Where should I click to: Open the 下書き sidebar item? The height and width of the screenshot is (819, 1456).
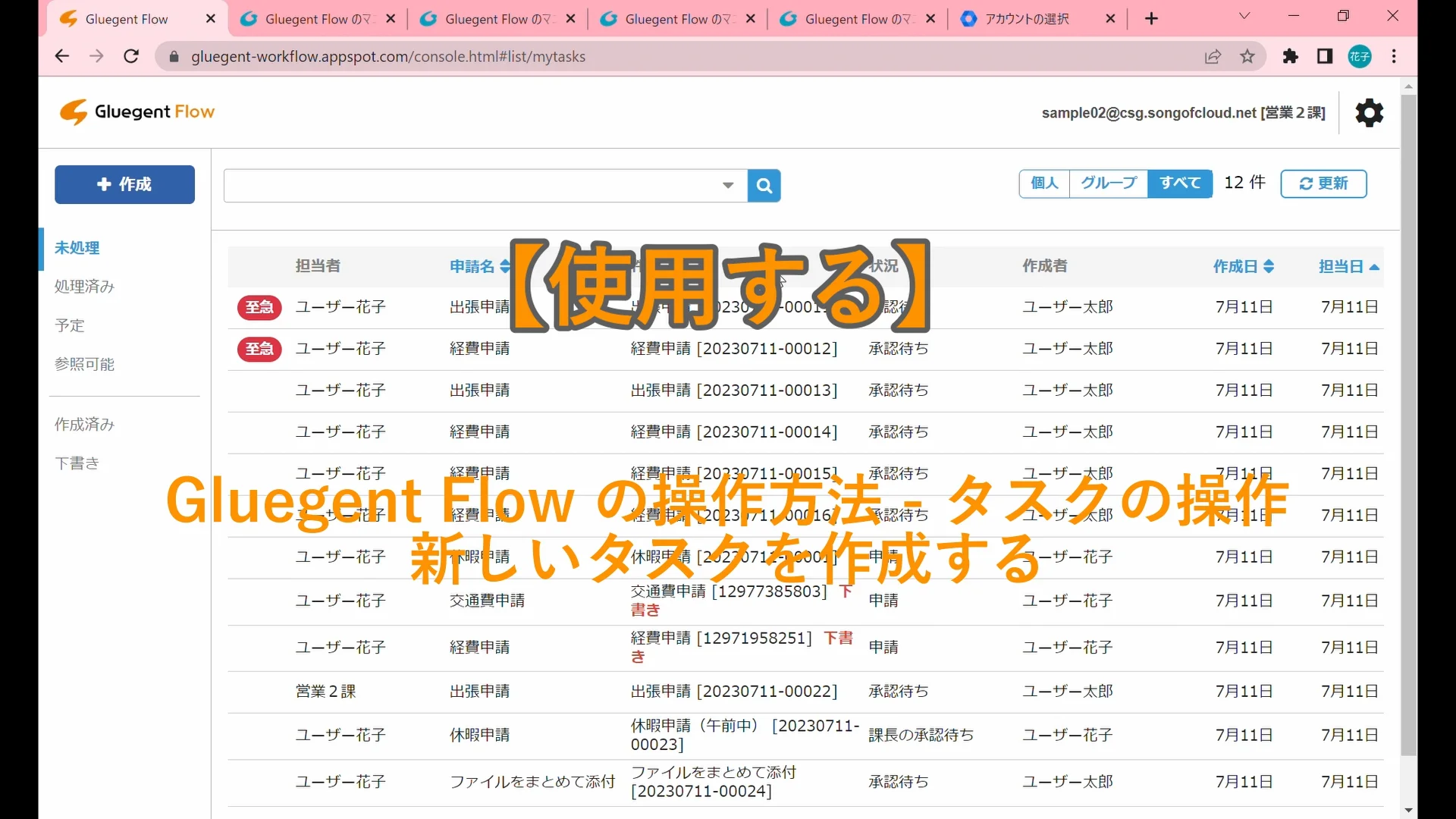coord(77,463)
